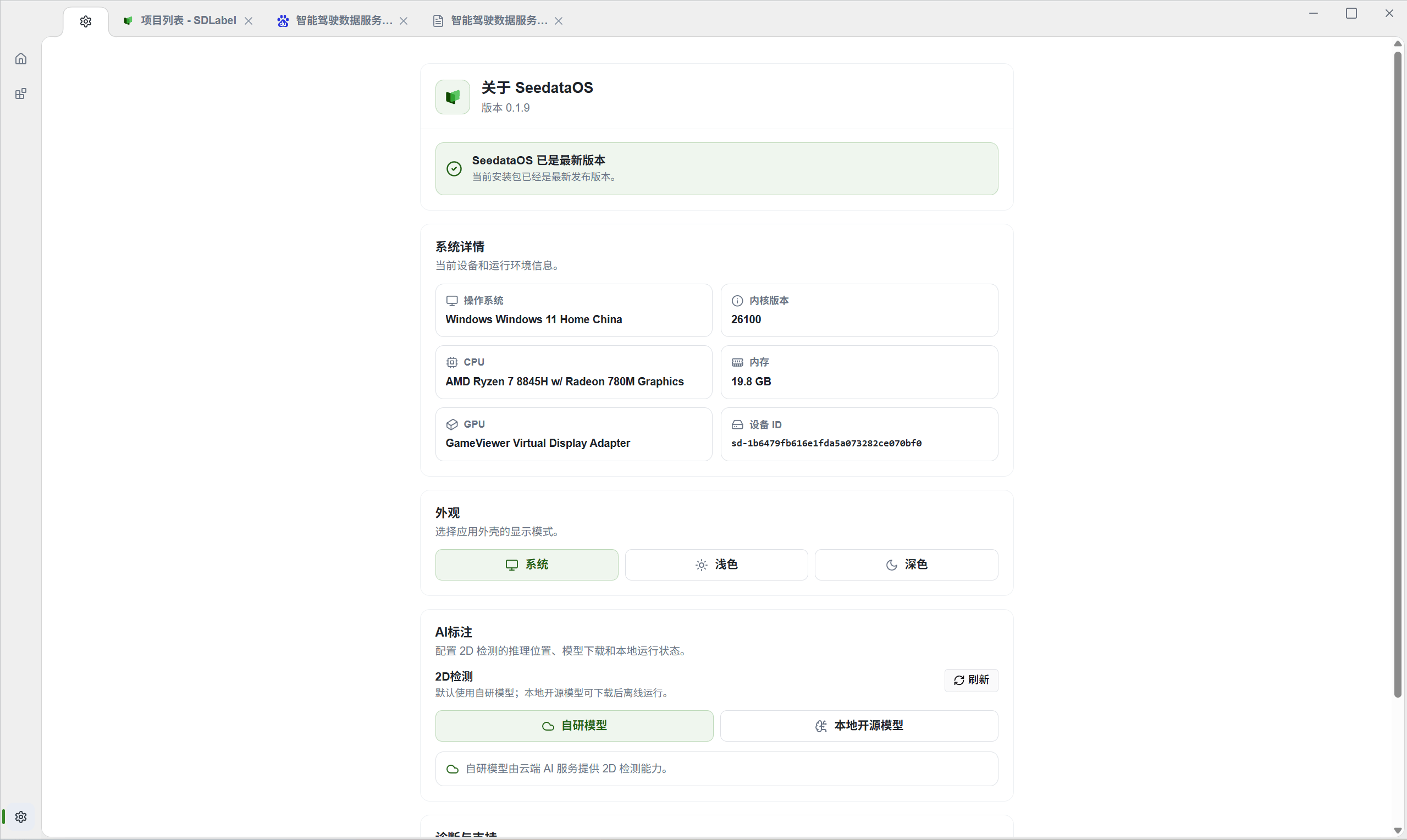This screenshot has height=840, width=1407.
Task: Click 刷新 refresh button
Action: [971, 680]
